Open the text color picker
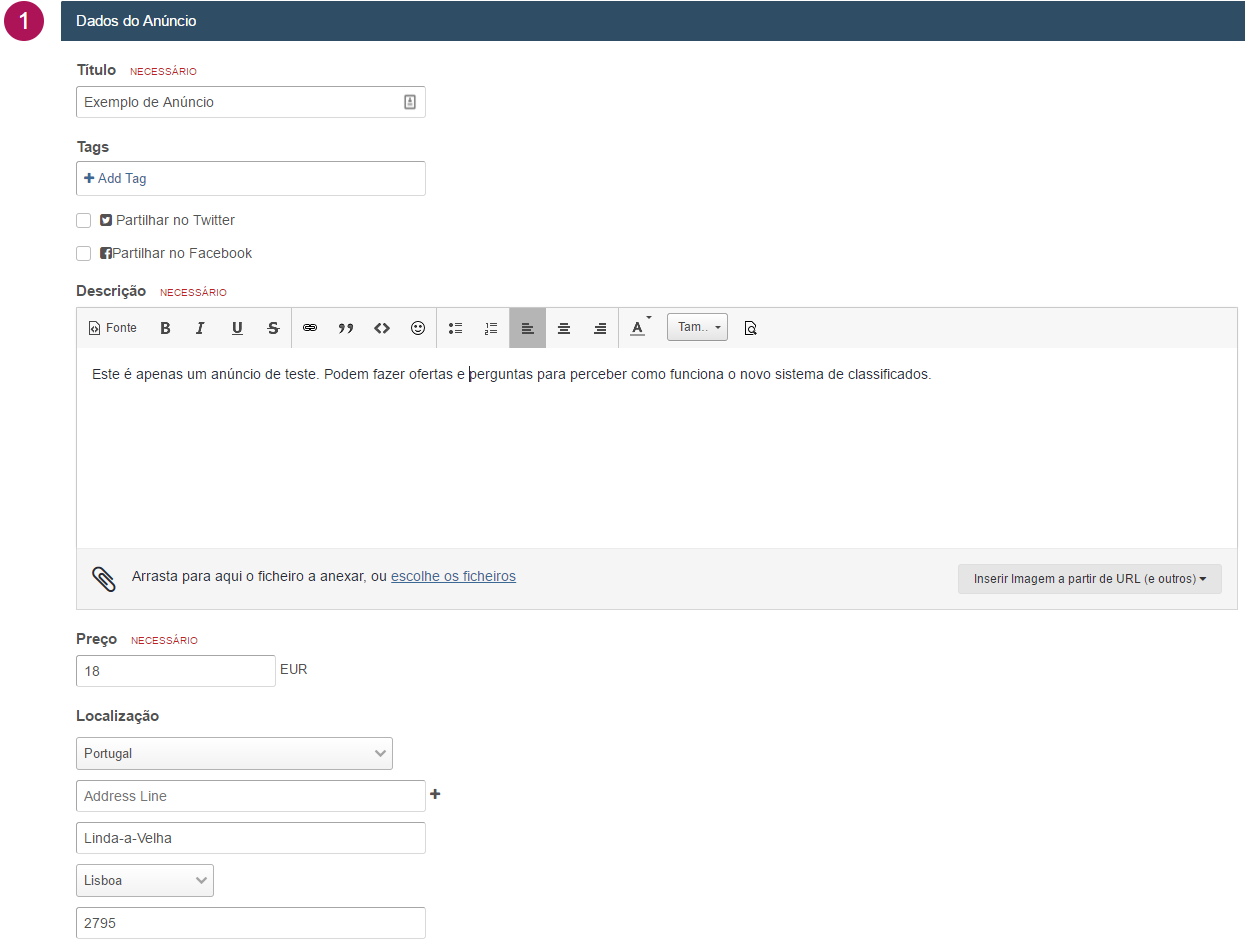Screen dimensions: 1245x939 point(638,328)
